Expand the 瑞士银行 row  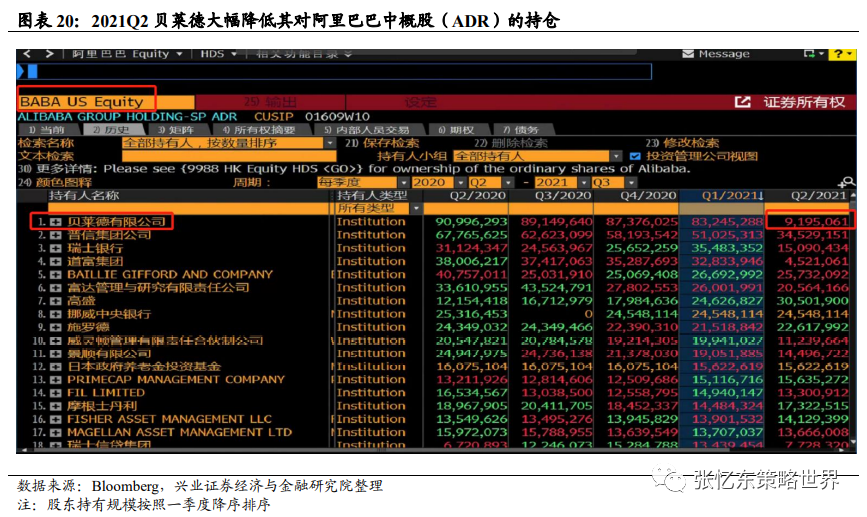(x=55, y=248)
